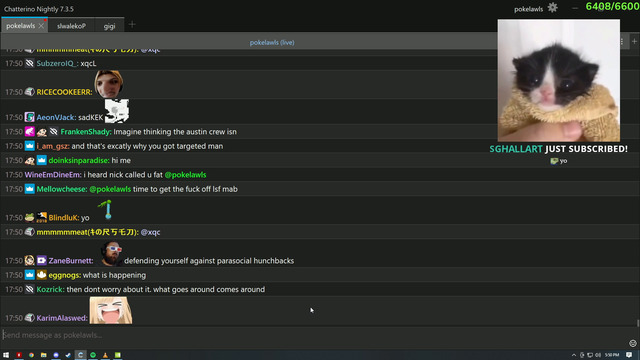Open split options three-dot menu
Image resolution: width=640 pixels, height=360 pixels.
(x=622, y=42)
